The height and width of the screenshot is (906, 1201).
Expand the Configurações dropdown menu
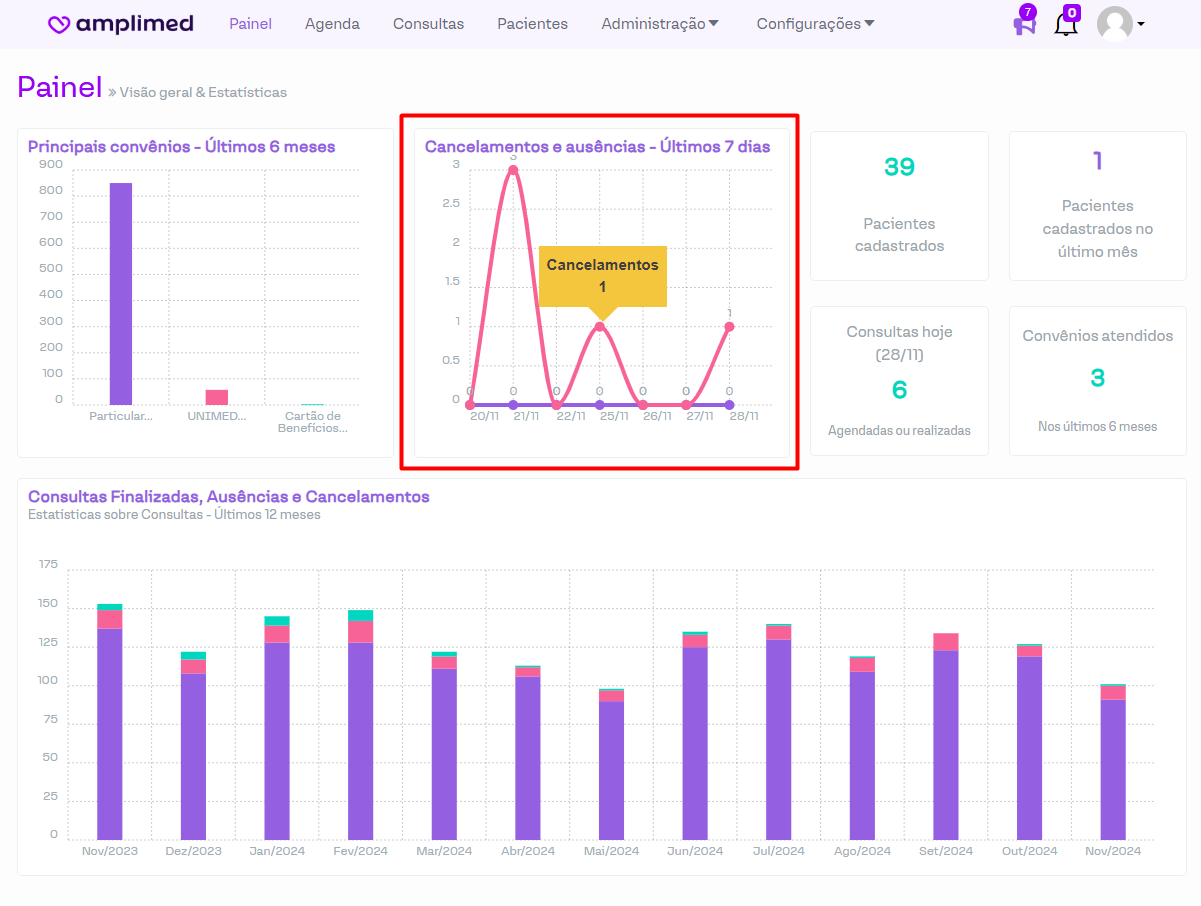click(815, 24)
